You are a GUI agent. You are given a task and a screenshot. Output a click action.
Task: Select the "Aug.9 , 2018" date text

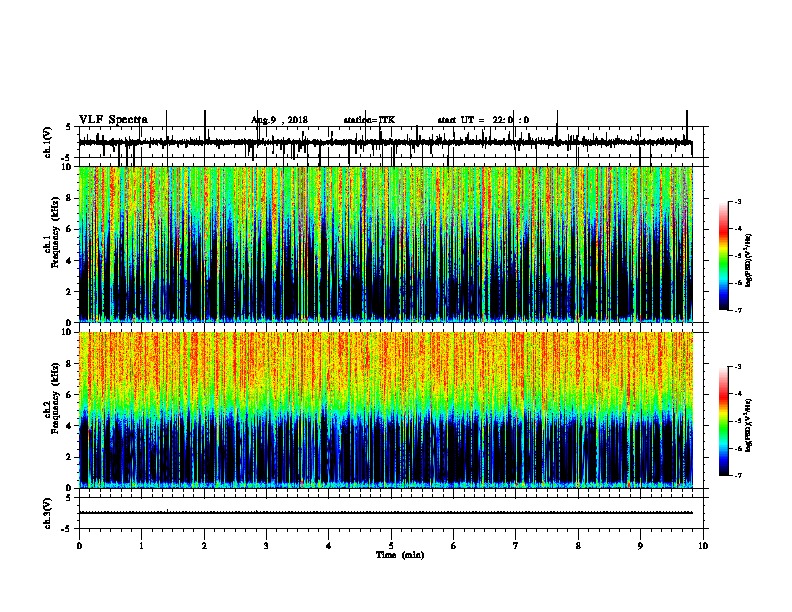(279, 120)
